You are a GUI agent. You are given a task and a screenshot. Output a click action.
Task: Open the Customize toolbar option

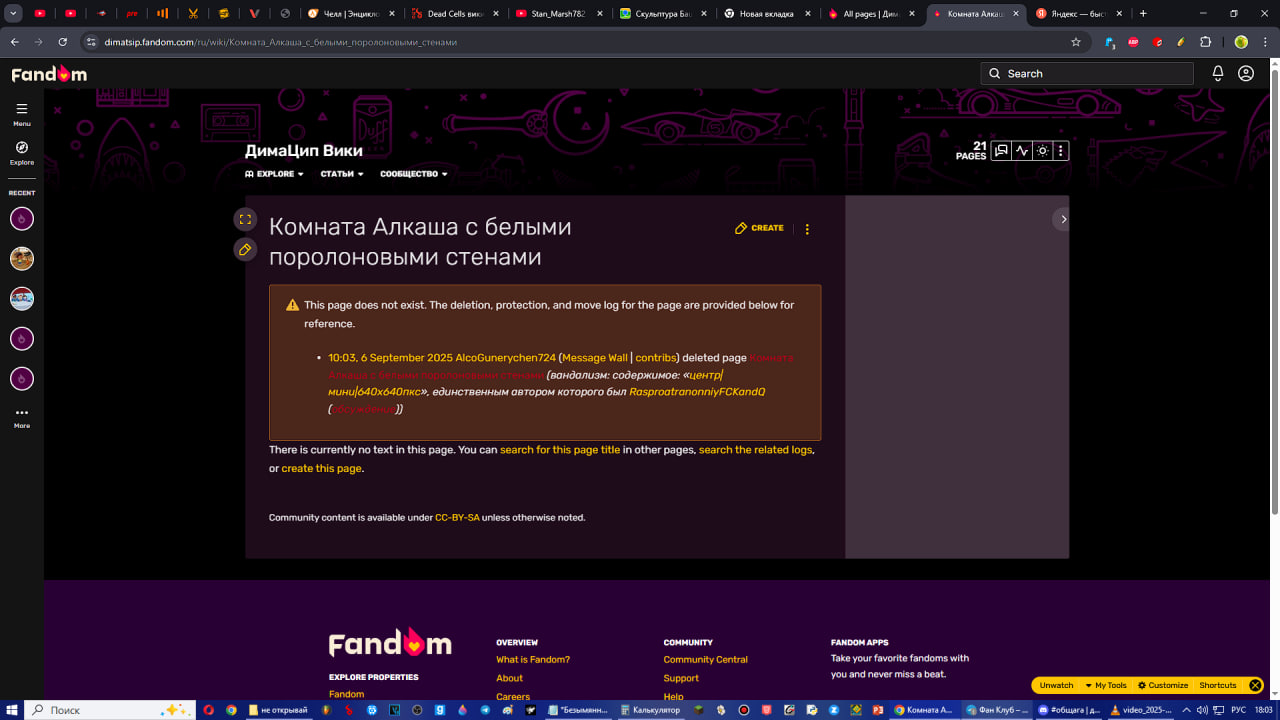coord(1163,685)
